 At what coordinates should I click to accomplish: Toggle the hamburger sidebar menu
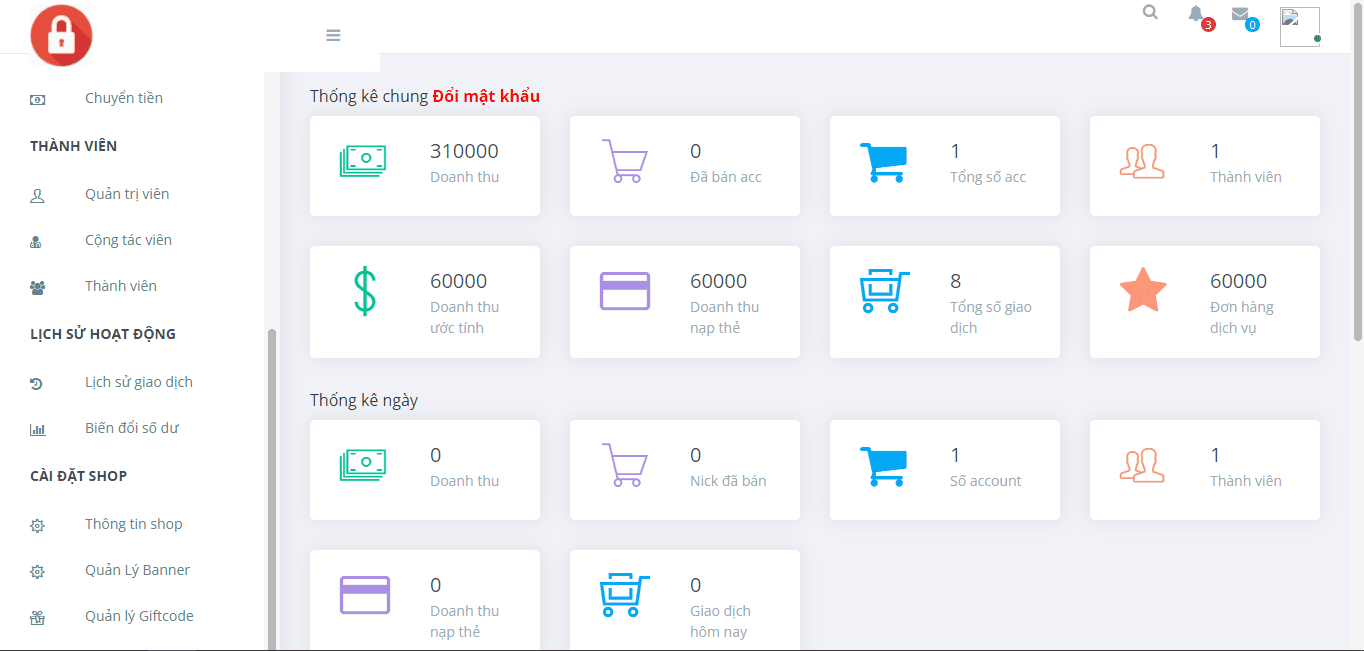point(333,35)
